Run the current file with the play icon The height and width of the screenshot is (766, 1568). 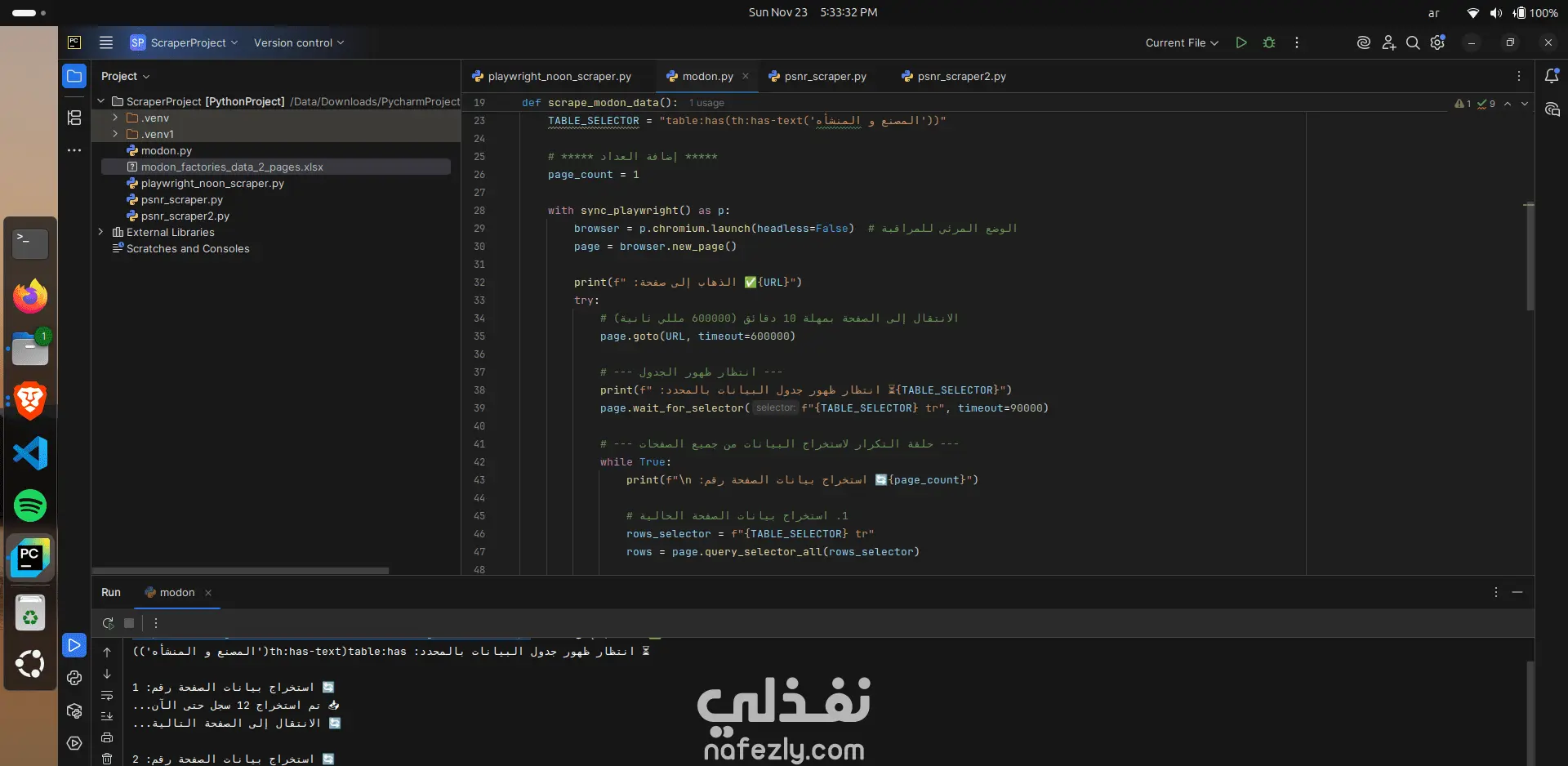[x=1241, y=42]
